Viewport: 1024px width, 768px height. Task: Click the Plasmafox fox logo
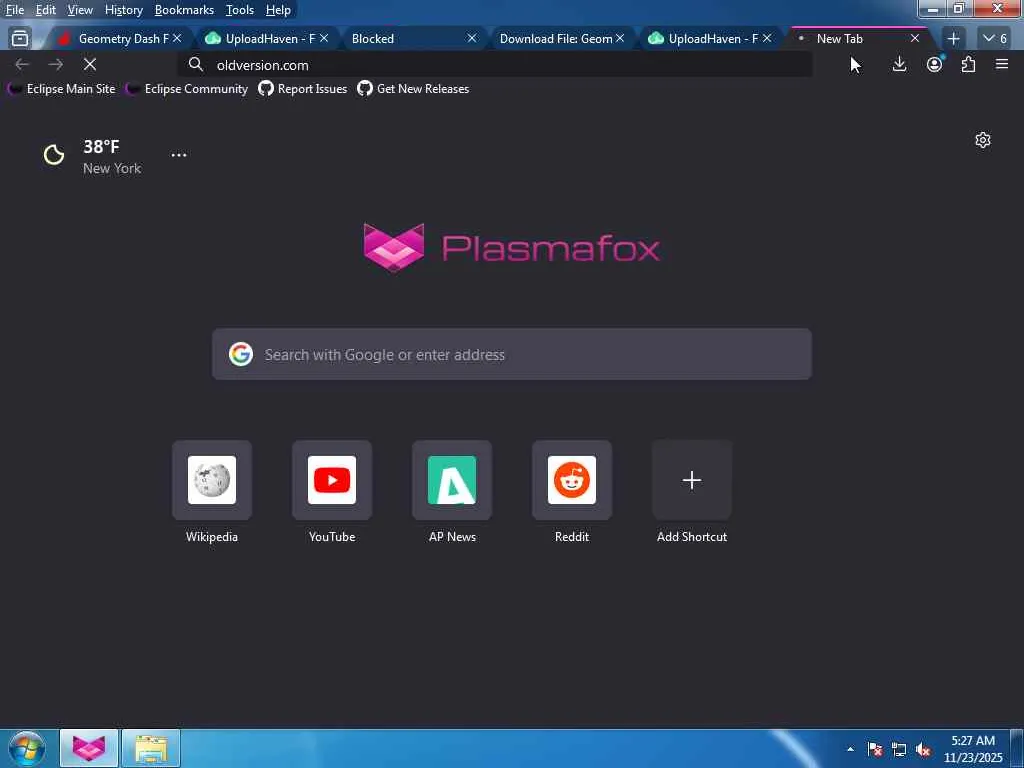click(x=394, y=247)
